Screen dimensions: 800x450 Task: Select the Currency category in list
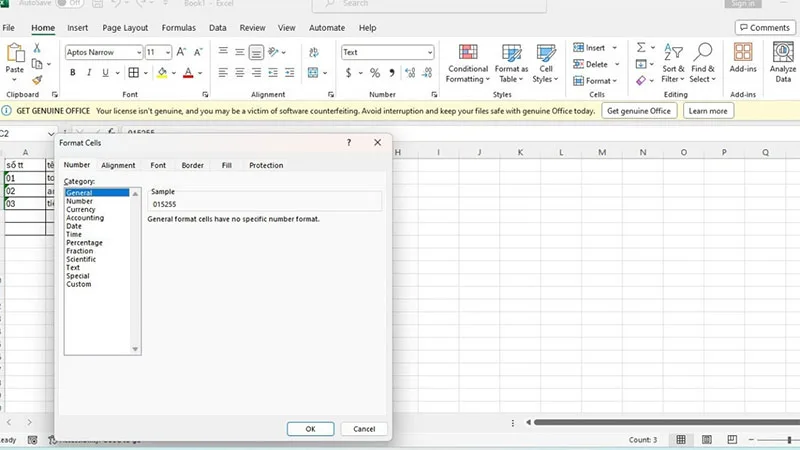81,209
